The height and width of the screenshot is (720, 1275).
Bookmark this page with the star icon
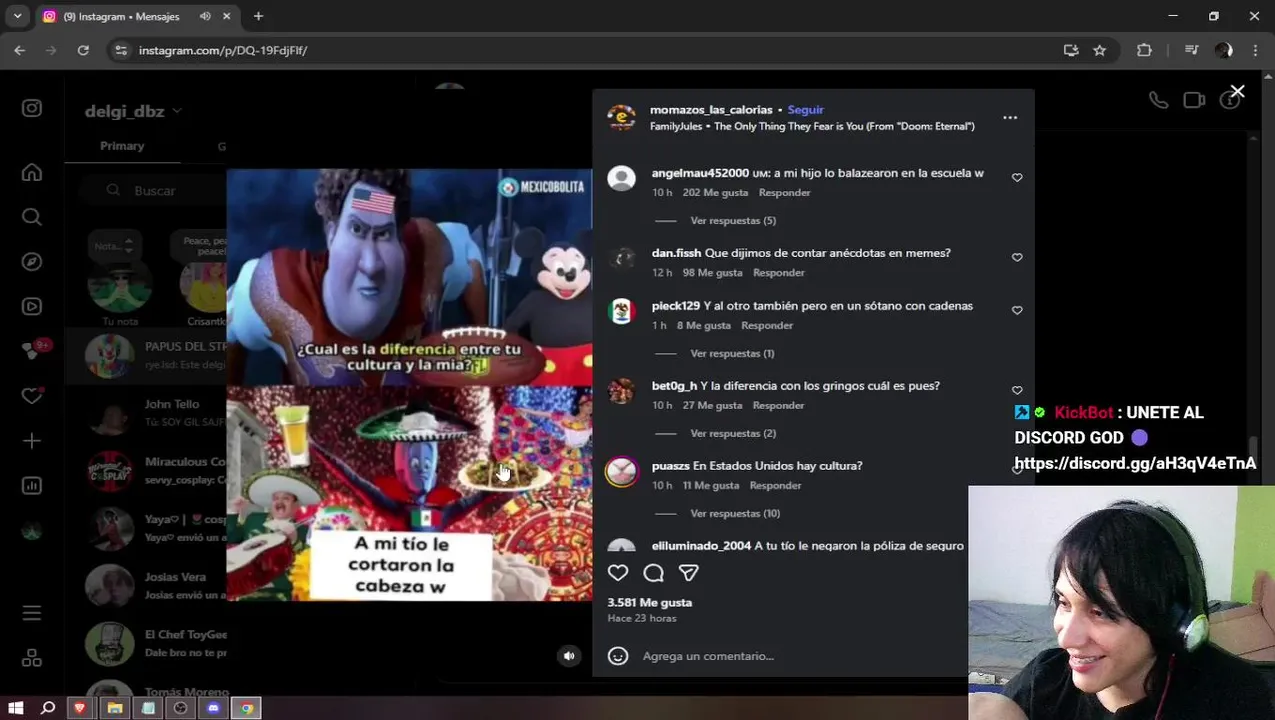(x=1100, y=50)
